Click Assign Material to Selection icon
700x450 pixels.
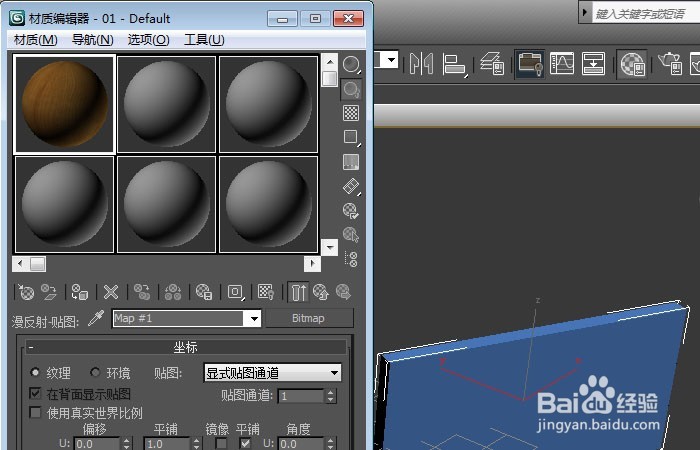point(80,292)
